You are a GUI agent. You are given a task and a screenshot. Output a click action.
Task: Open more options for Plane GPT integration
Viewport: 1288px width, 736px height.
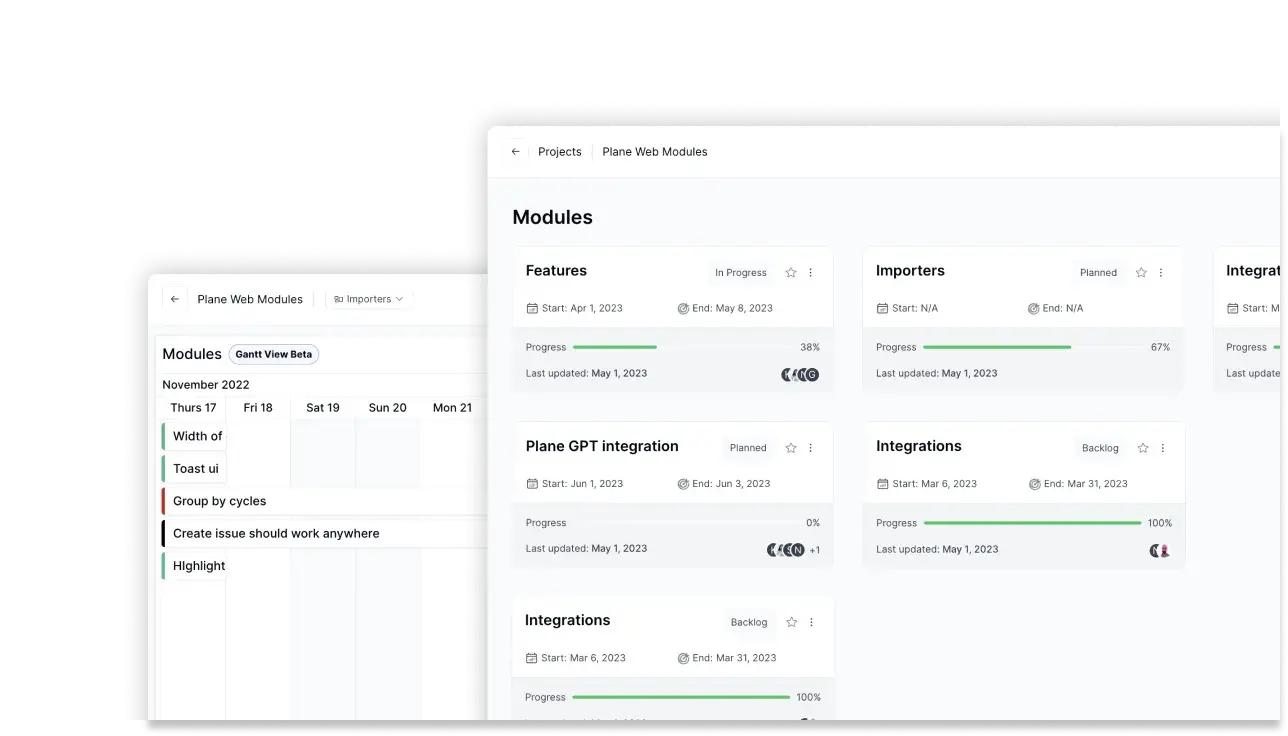coord(811,448)
